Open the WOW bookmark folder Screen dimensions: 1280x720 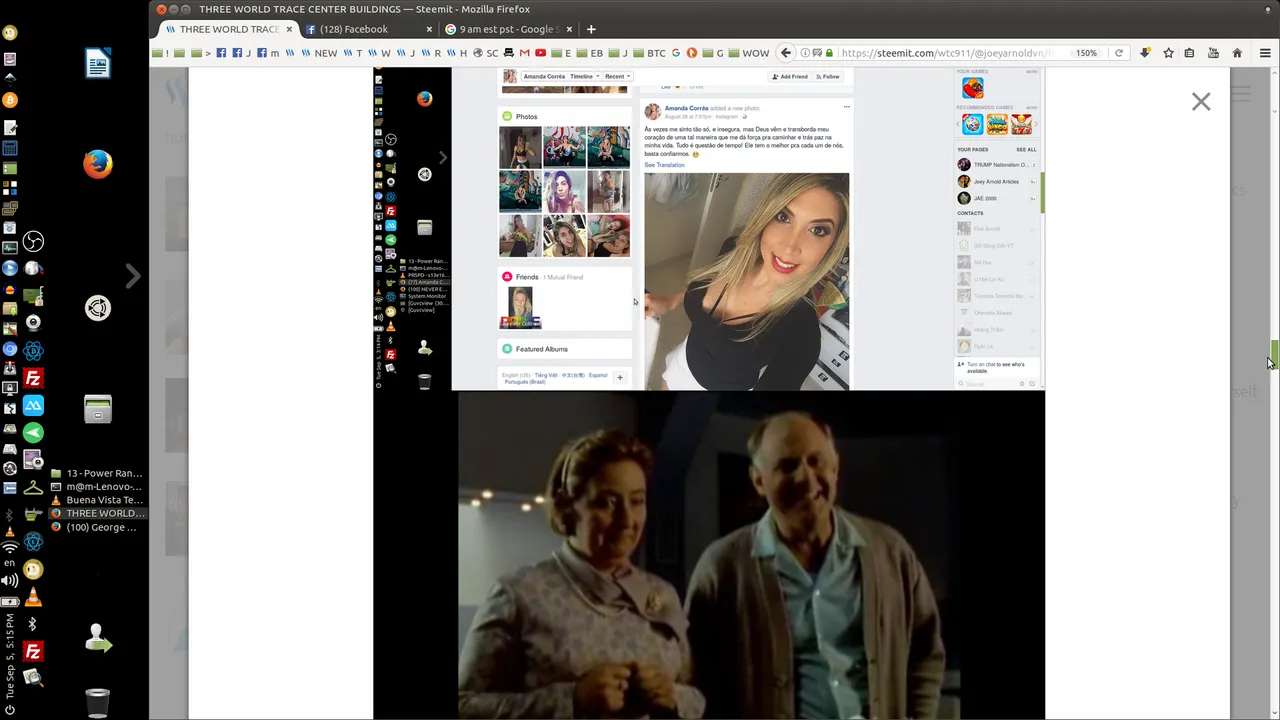pyautogui.click(x=749, y=53)
